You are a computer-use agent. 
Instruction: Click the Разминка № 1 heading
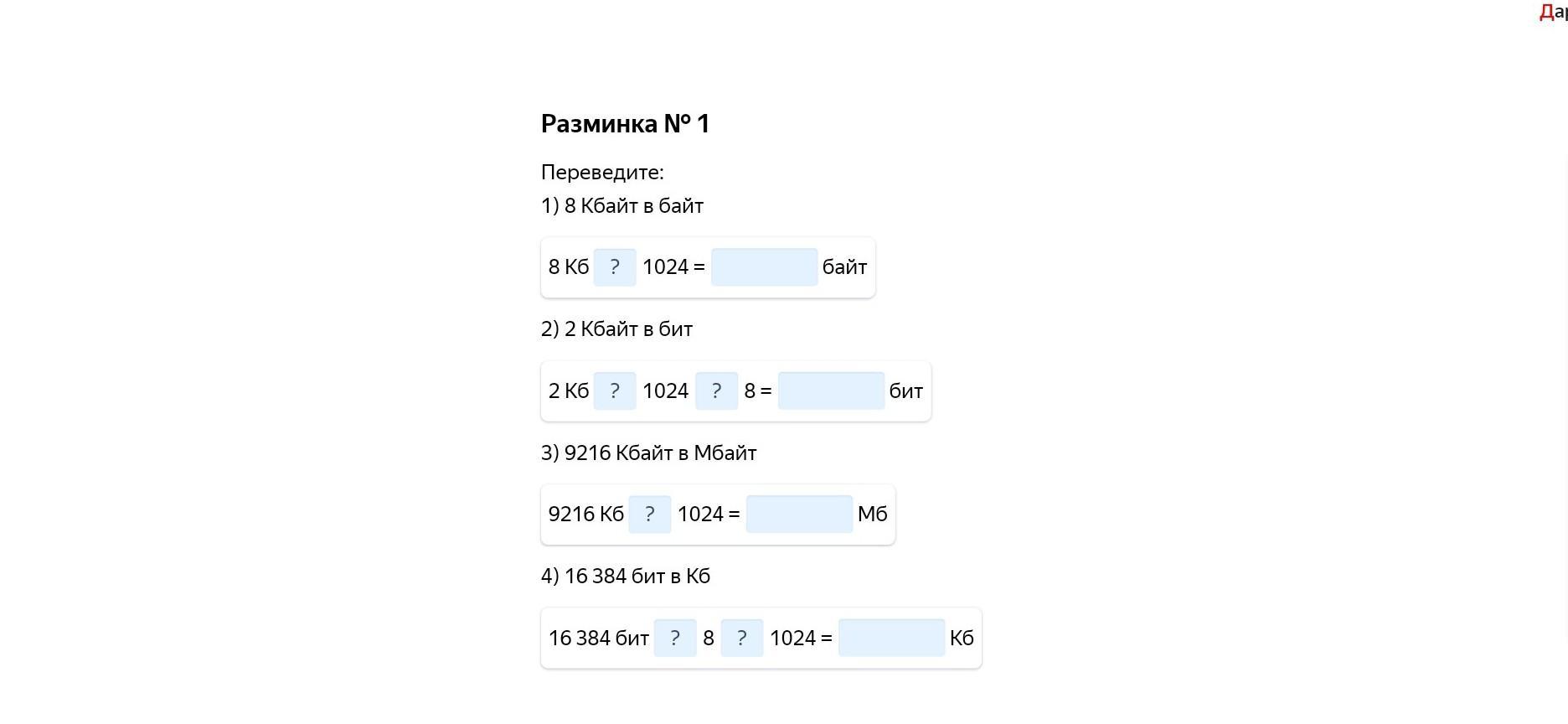click(x=625, y=124)
